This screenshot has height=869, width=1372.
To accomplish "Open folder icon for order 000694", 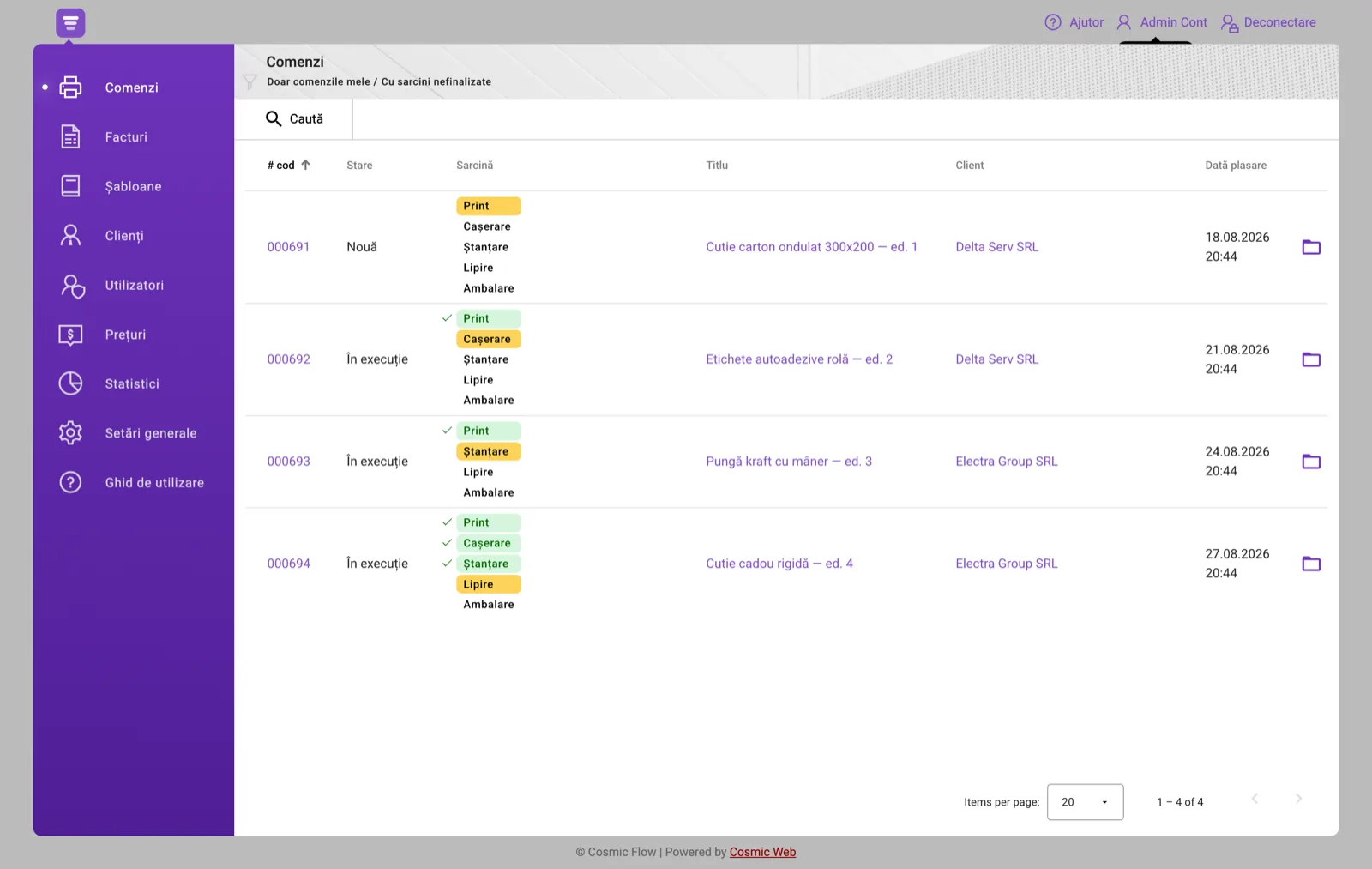I will coord(1311,564).
